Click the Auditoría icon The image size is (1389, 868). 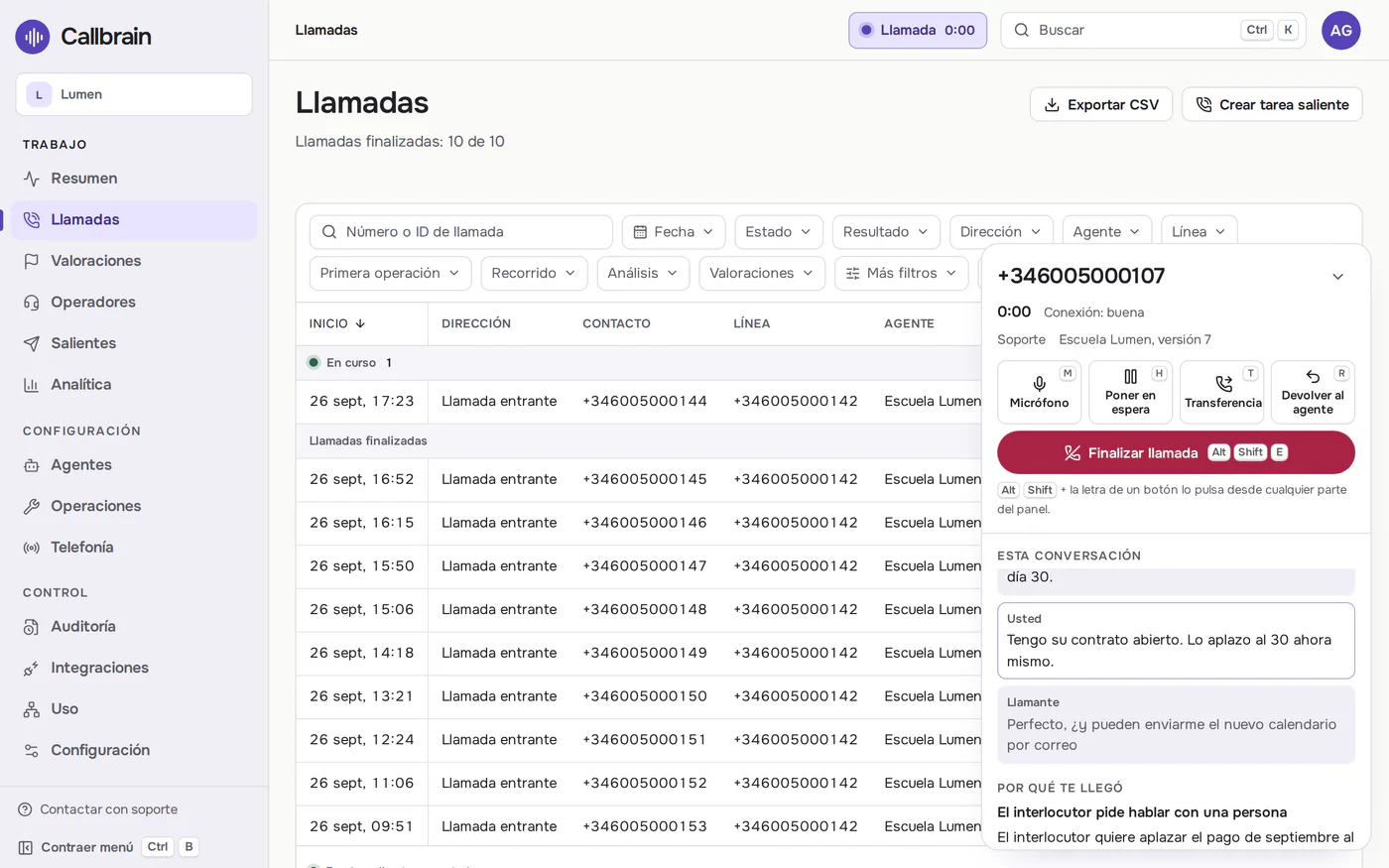(32, 627)
